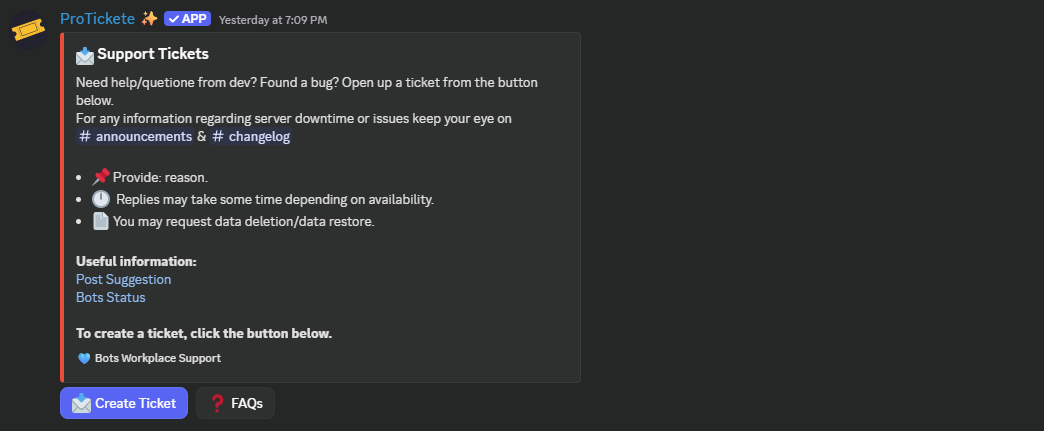
Task: Click the envelope emoji beside Support Tickets
Action: 85,54
